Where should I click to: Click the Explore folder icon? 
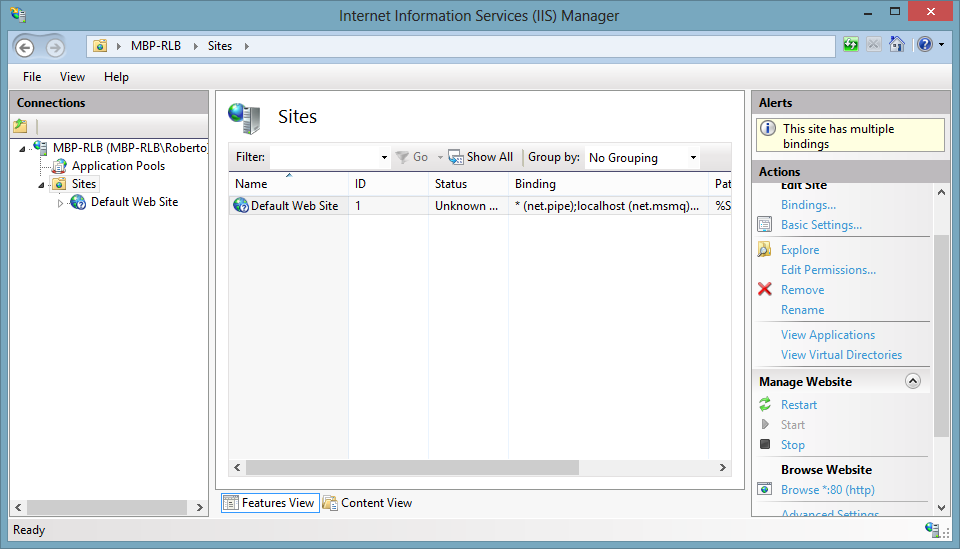[765, 250]
